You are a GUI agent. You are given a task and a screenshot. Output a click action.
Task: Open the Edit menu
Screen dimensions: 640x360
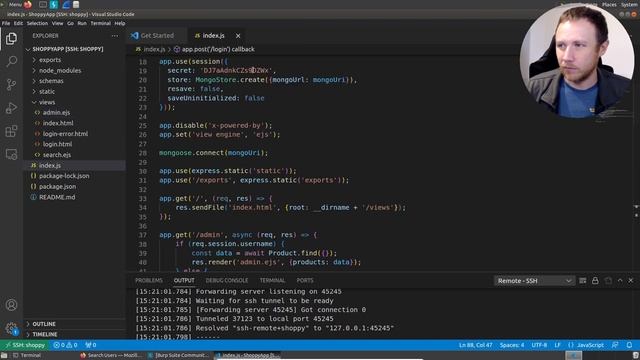click(x=18, y=24)
